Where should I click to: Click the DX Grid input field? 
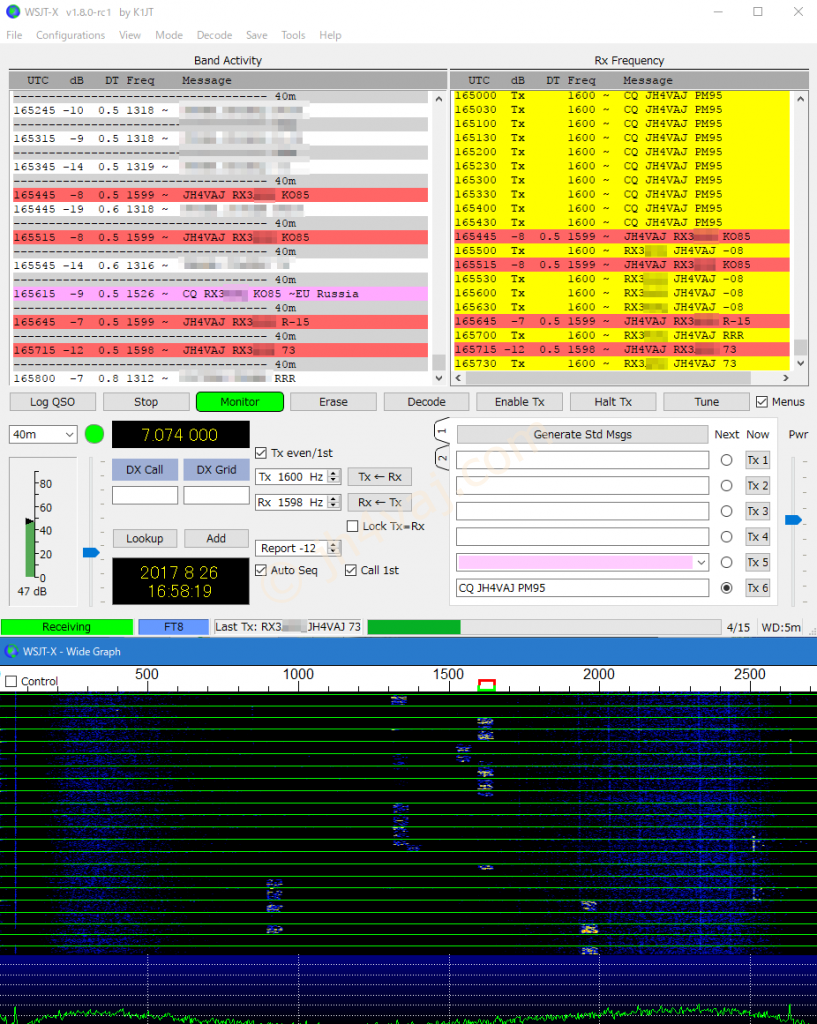coord(216,495)
